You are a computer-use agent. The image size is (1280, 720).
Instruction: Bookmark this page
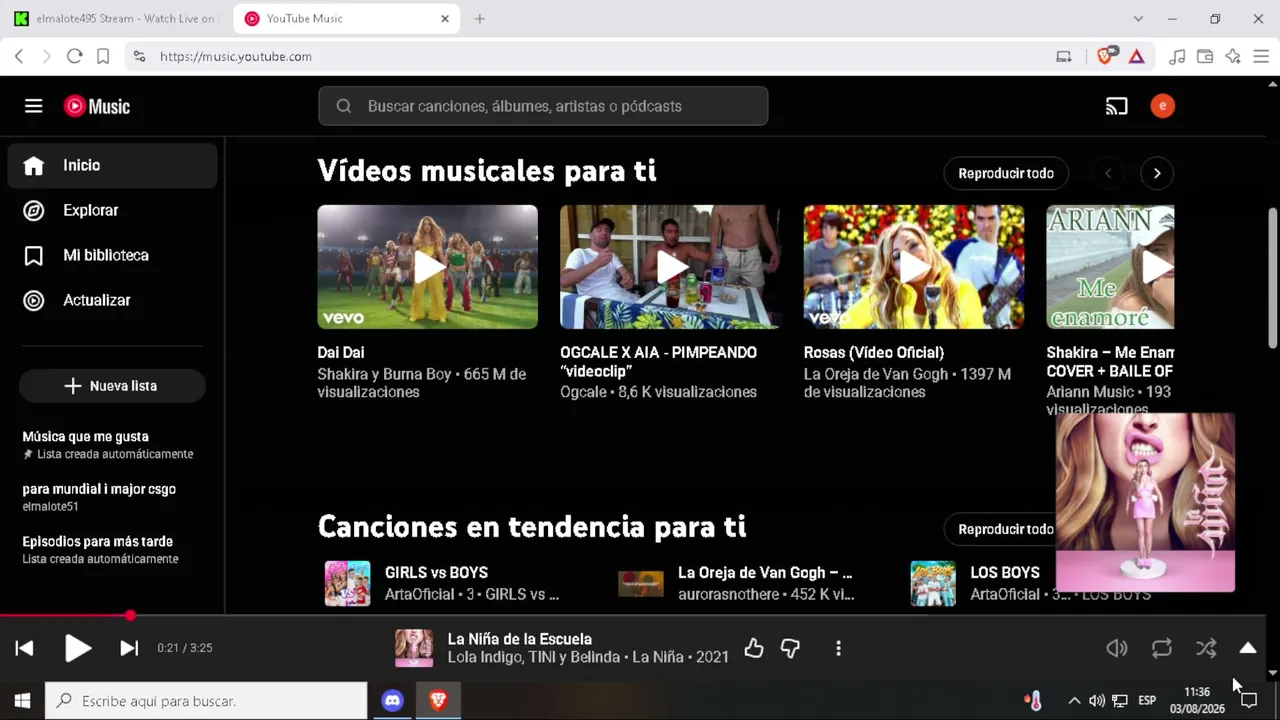102,56
